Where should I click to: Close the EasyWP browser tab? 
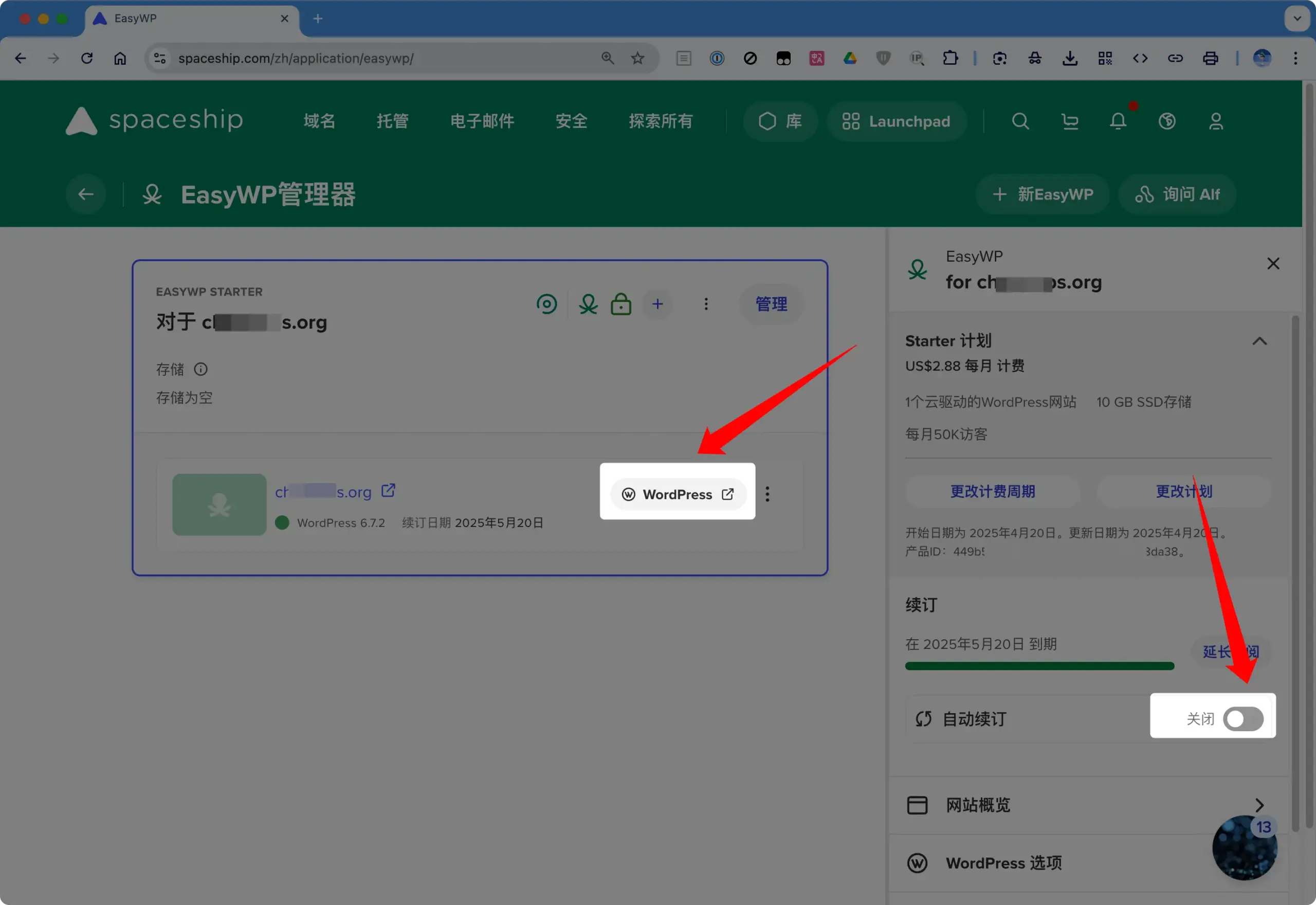(x=284, y=19)
